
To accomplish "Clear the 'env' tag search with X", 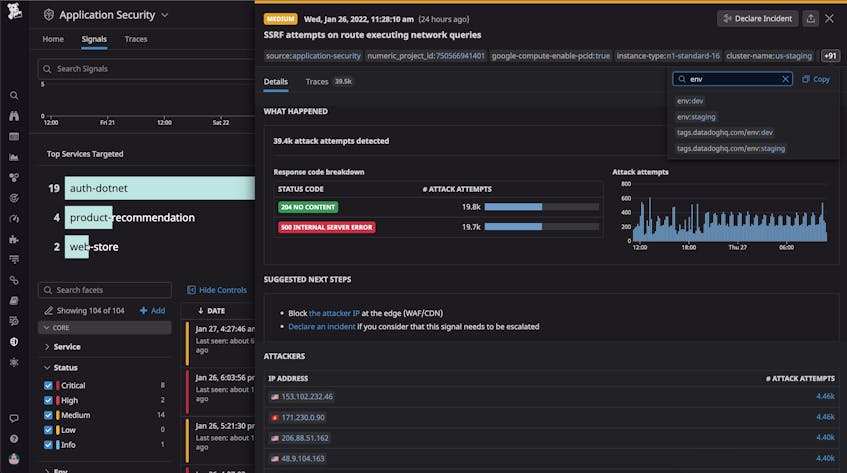I will point(785,79).
